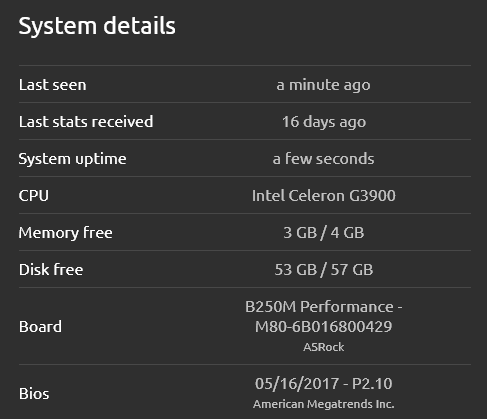Click the B250M Performance board name
487x419 pixels.
pos(319,307)
